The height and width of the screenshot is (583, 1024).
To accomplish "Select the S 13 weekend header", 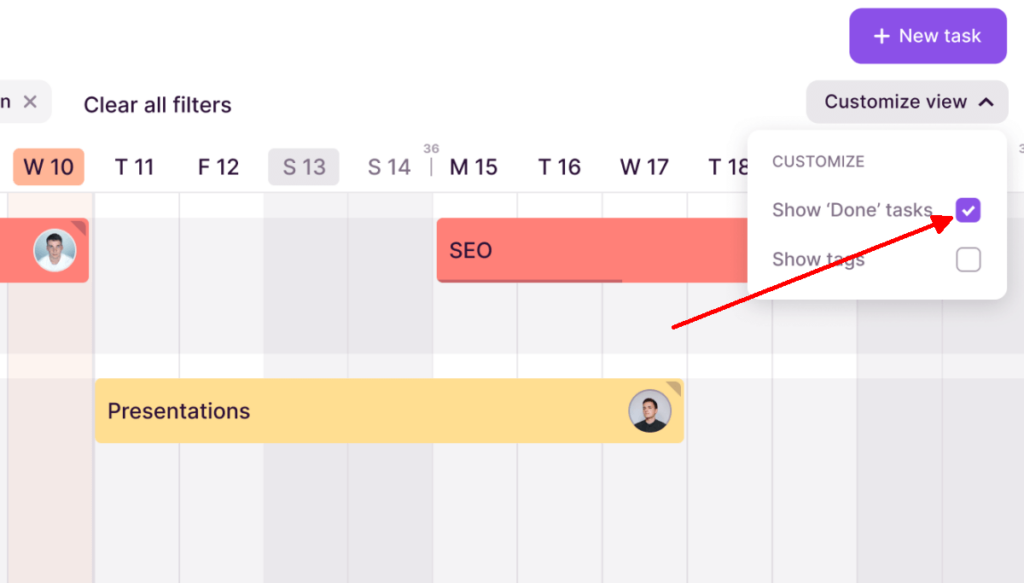I will [303, 167].
